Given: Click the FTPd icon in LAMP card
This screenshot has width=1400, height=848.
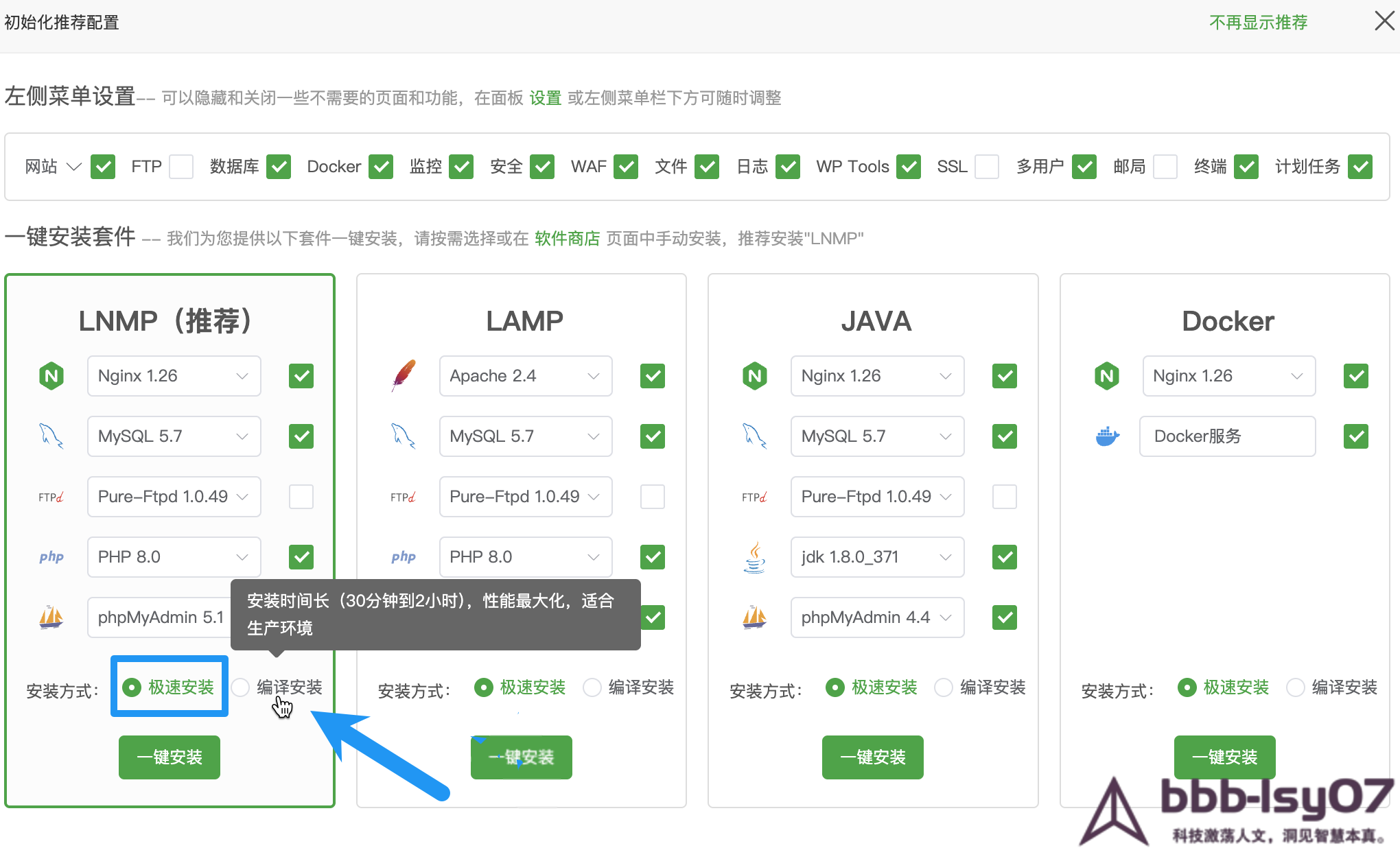Looking at the screenshot, I should click(404, 497).
